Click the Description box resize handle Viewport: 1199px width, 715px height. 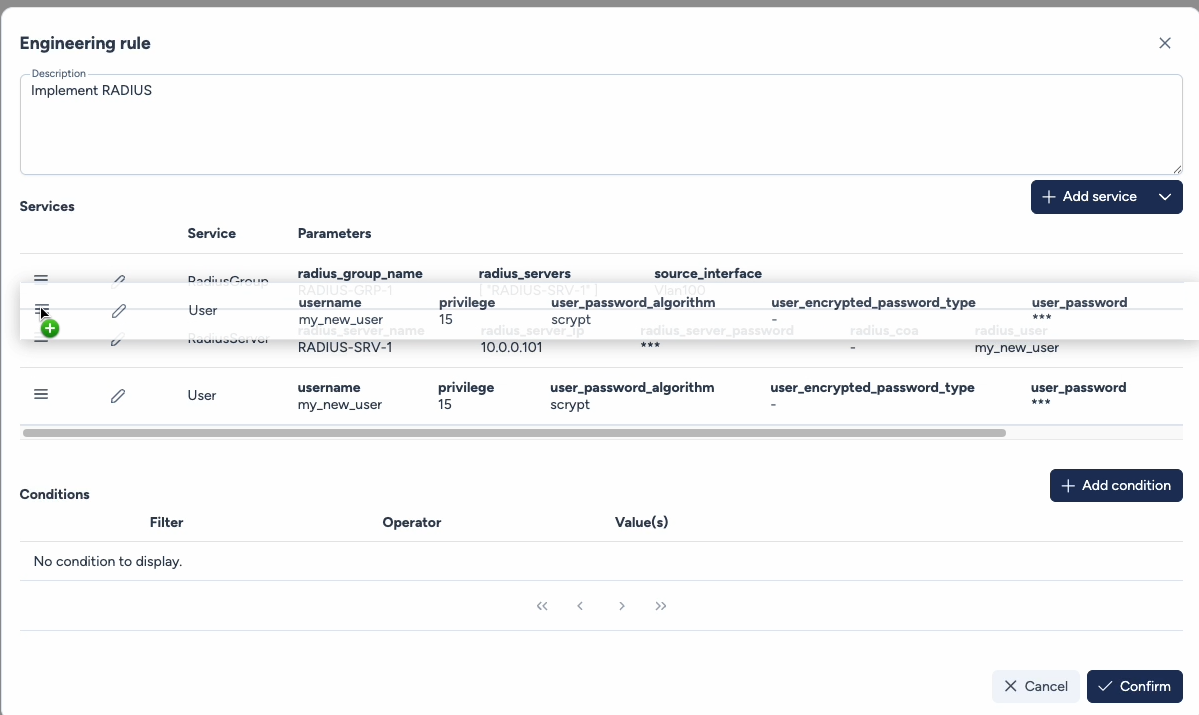click(x=1177, y=170)
